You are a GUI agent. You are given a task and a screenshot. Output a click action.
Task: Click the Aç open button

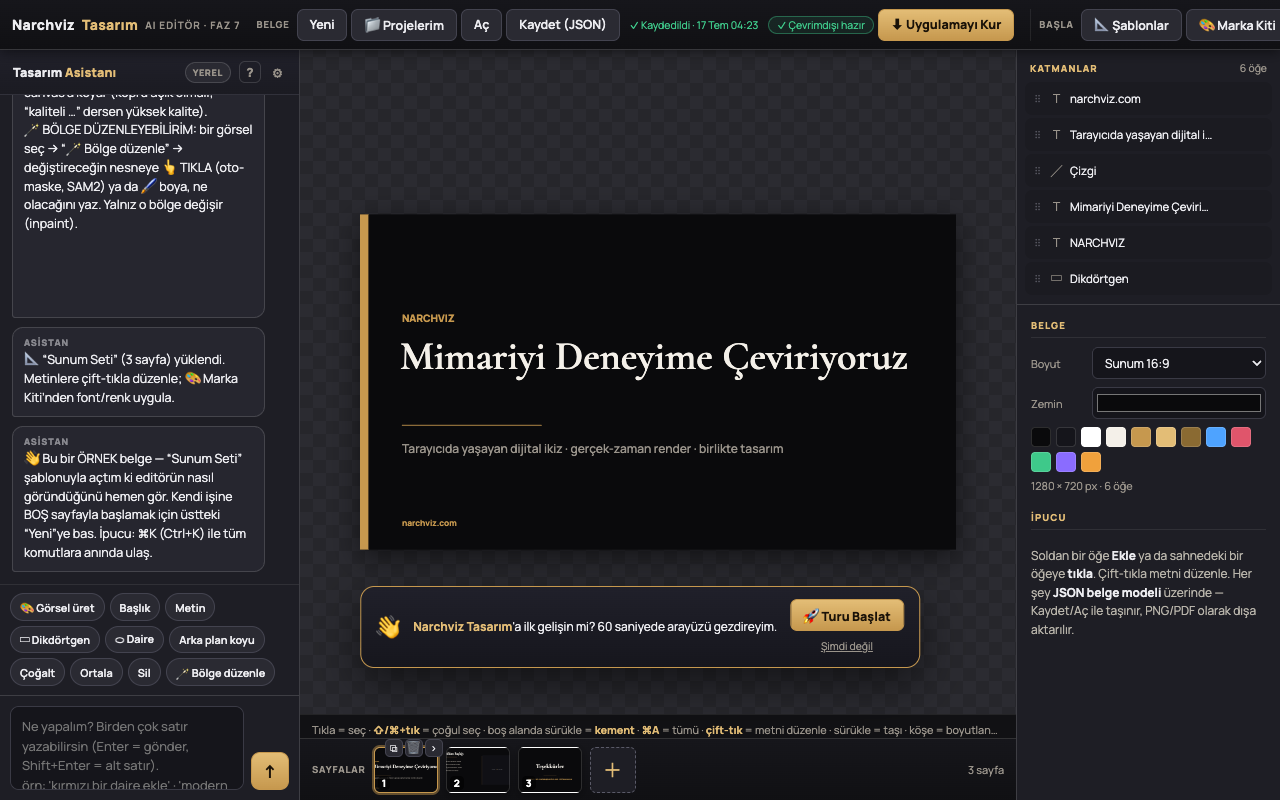point(481,25)
